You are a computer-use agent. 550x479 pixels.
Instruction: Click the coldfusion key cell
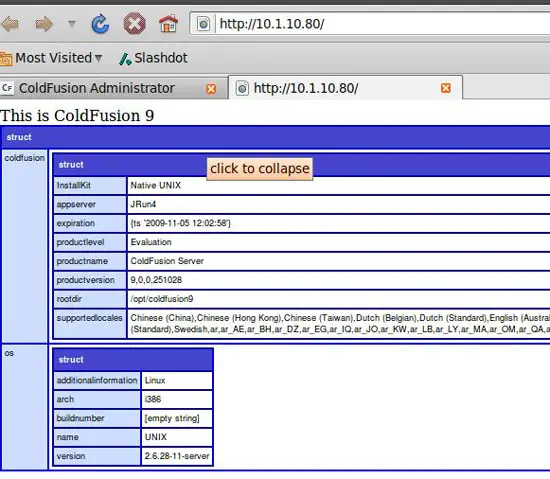click(25, 247)
